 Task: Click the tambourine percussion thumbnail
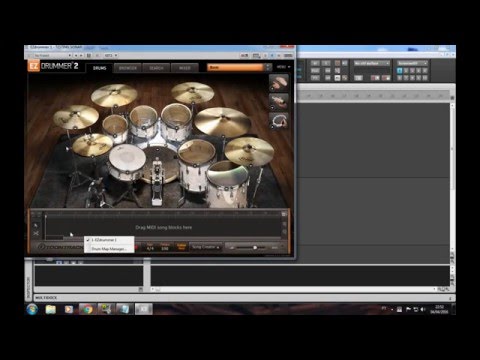pyautogui.click(x=278, y=121)
